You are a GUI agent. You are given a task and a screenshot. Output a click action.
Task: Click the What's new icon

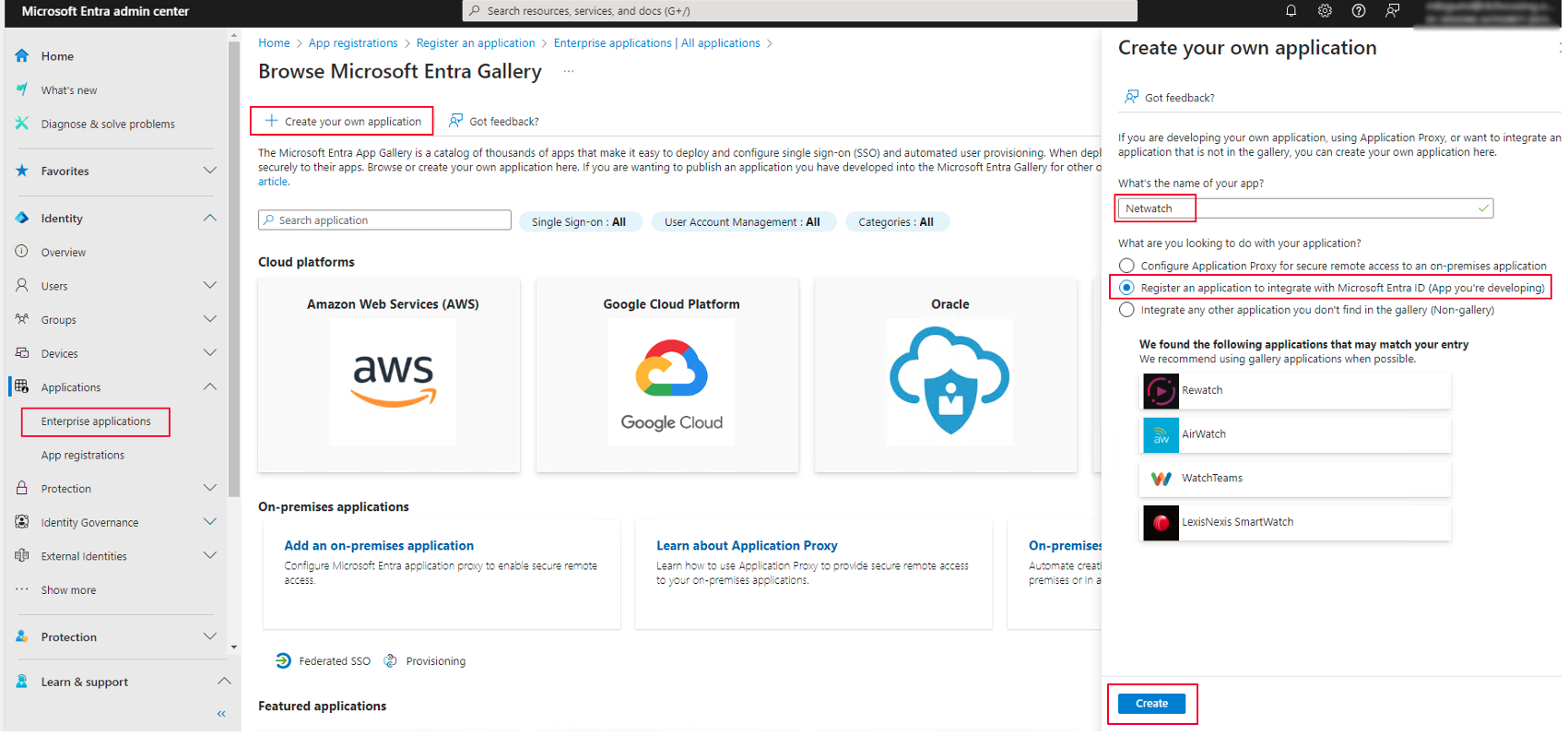[22, 89]
